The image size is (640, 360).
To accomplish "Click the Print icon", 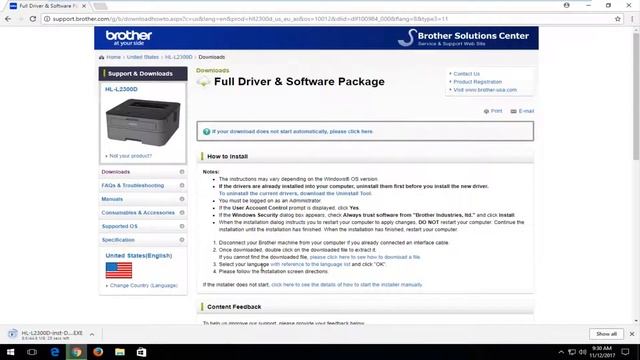I will tap(486, 111).
